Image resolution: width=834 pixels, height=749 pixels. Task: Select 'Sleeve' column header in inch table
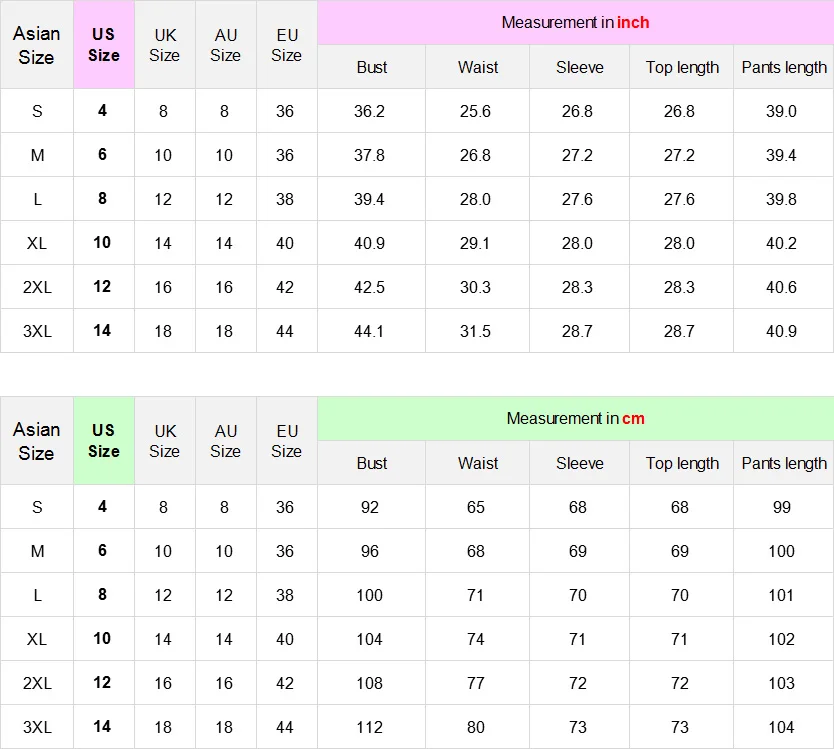pos(580,67)
